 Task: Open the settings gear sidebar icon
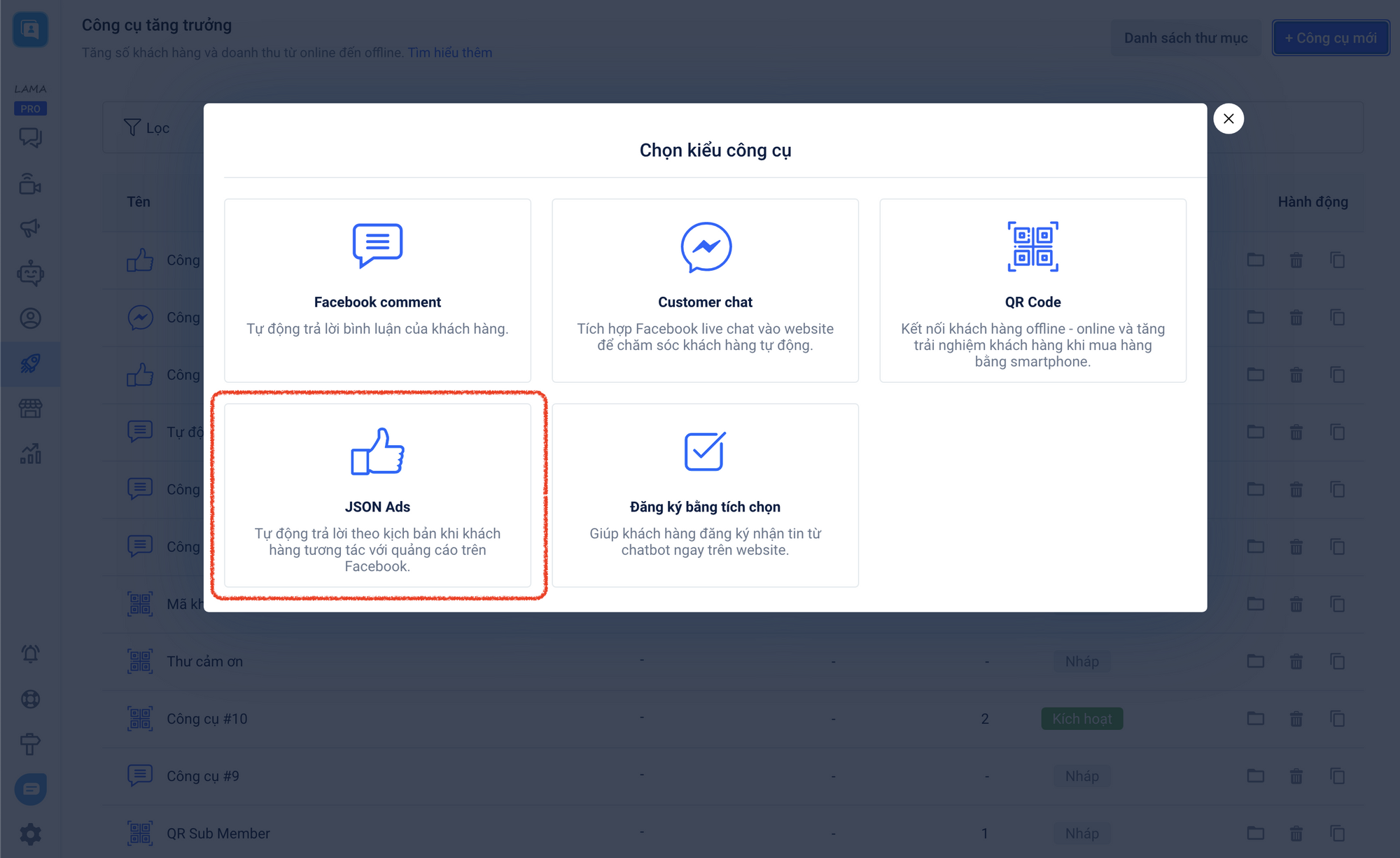coord(30,834)
